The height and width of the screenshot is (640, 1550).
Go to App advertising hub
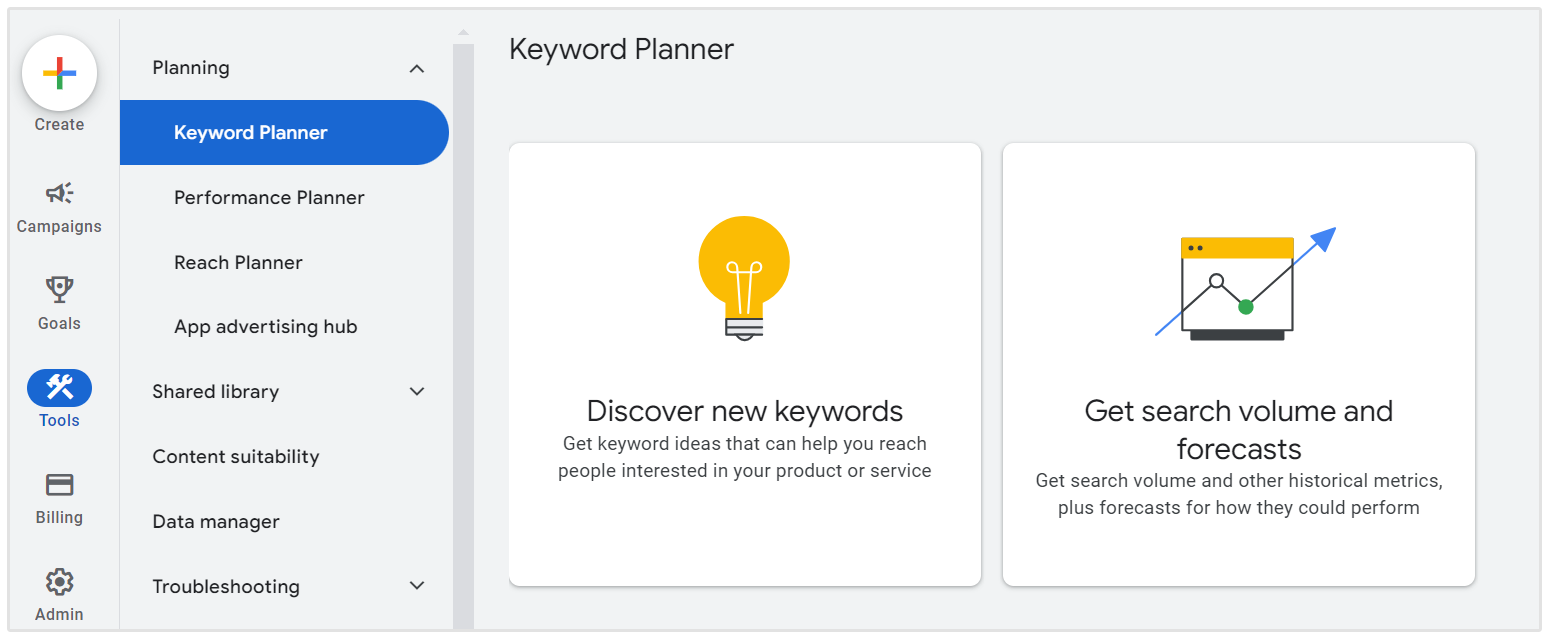[265, 327]
